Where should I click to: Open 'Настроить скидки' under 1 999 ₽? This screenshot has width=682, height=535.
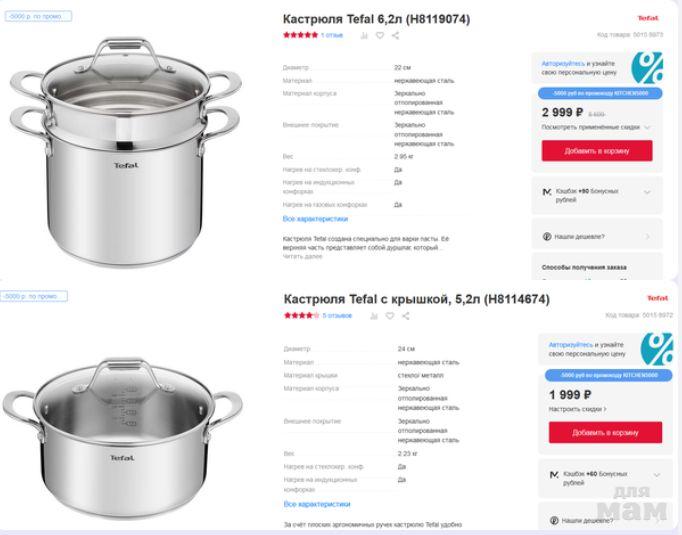click(578, 409)
